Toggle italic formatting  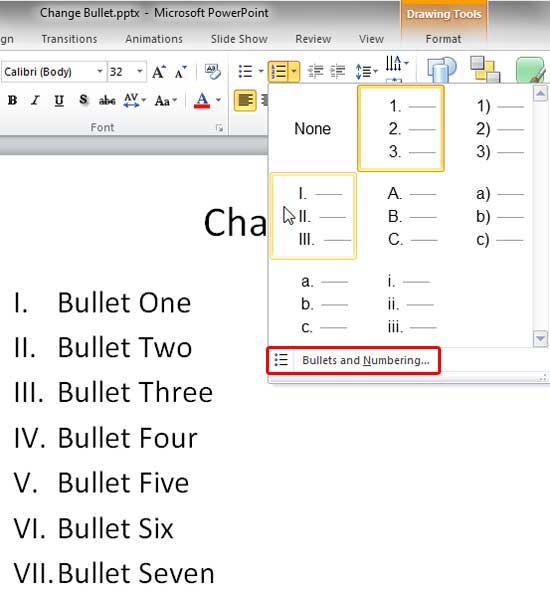(x=35, y=101)
